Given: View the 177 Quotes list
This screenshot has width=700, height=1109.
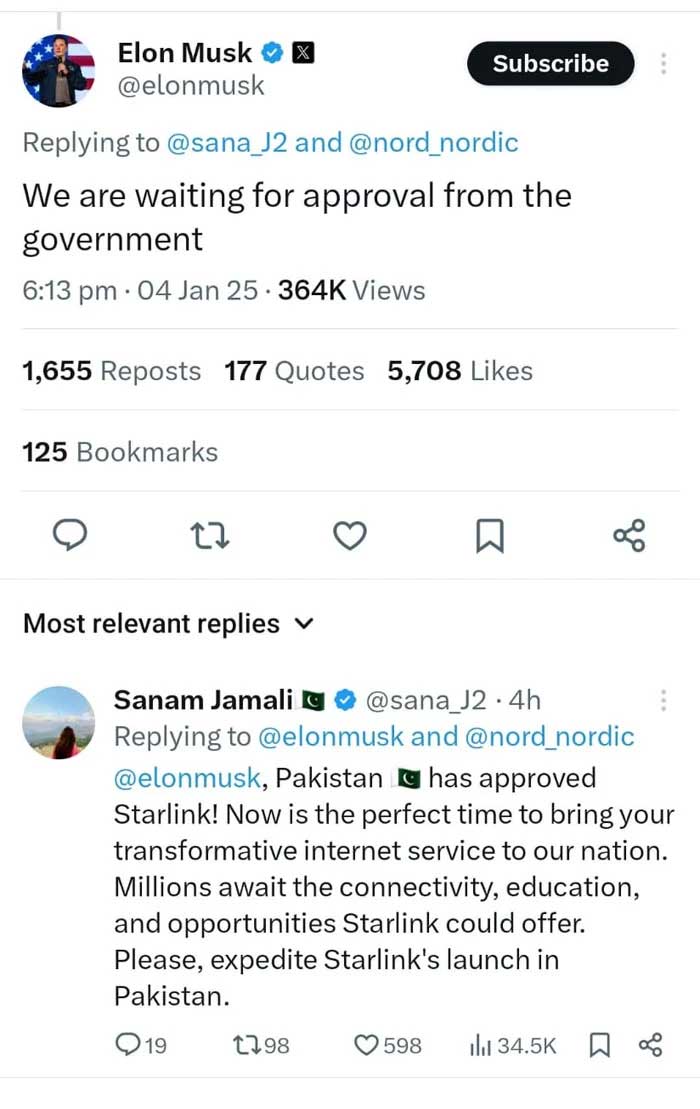Looking at the screenshot, I should tap(294, 371).
